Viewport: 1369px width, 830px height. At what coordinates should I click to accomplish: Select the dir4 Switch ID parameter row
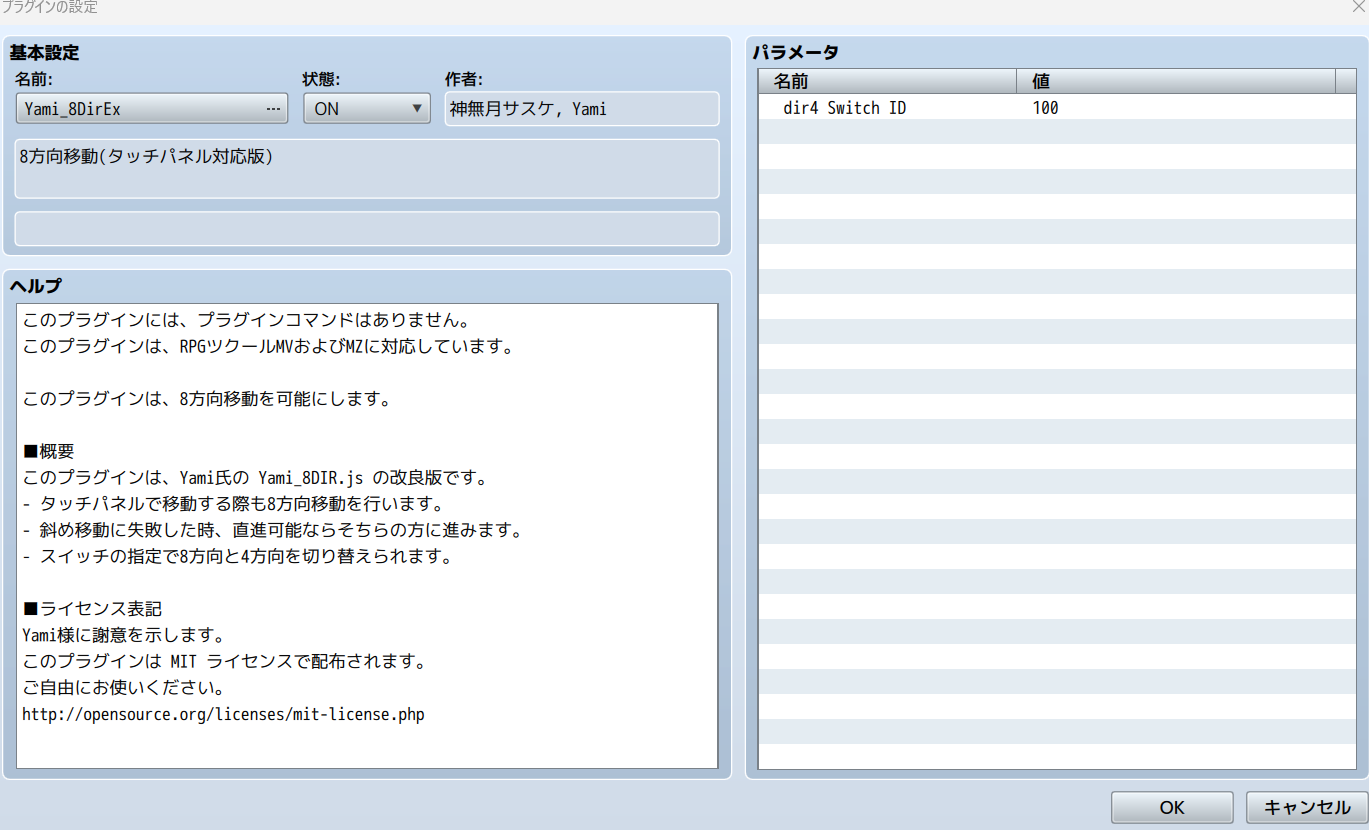[1059, 108]
